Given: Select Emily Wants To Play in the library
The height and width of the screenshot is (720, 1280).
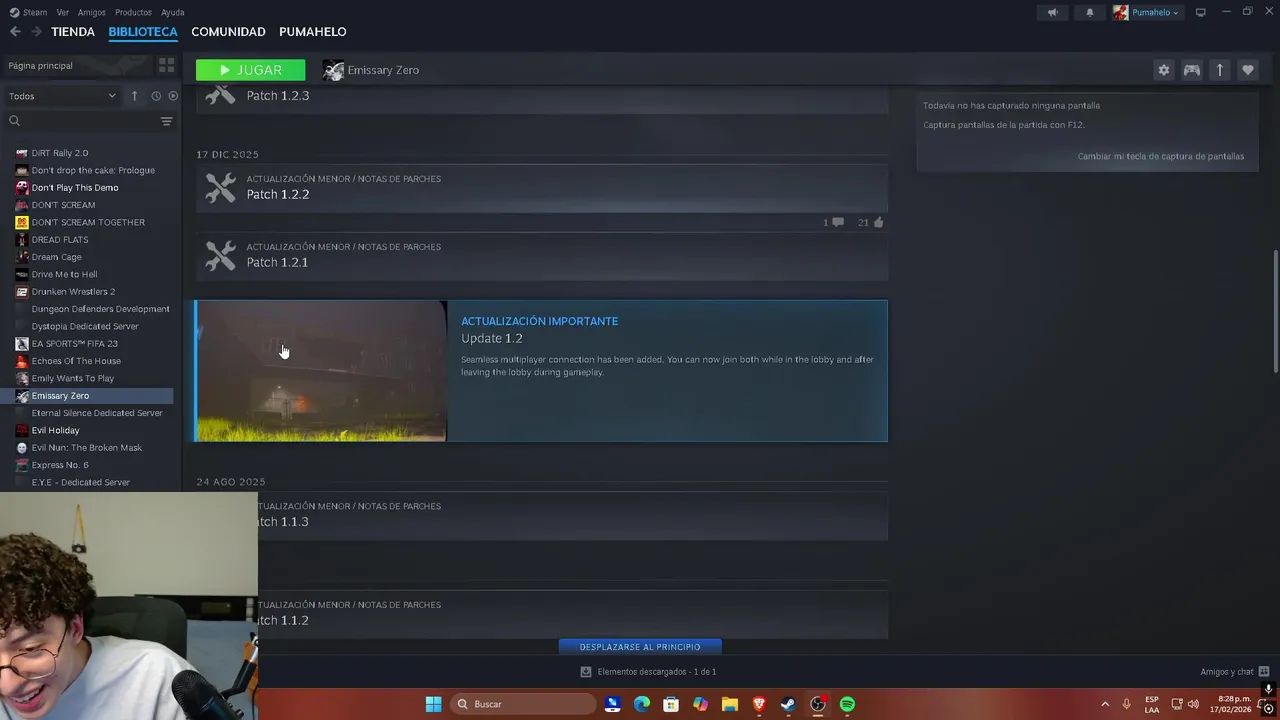Looking at the screenshot, I should pyautogui.click(x=72, y=378).
